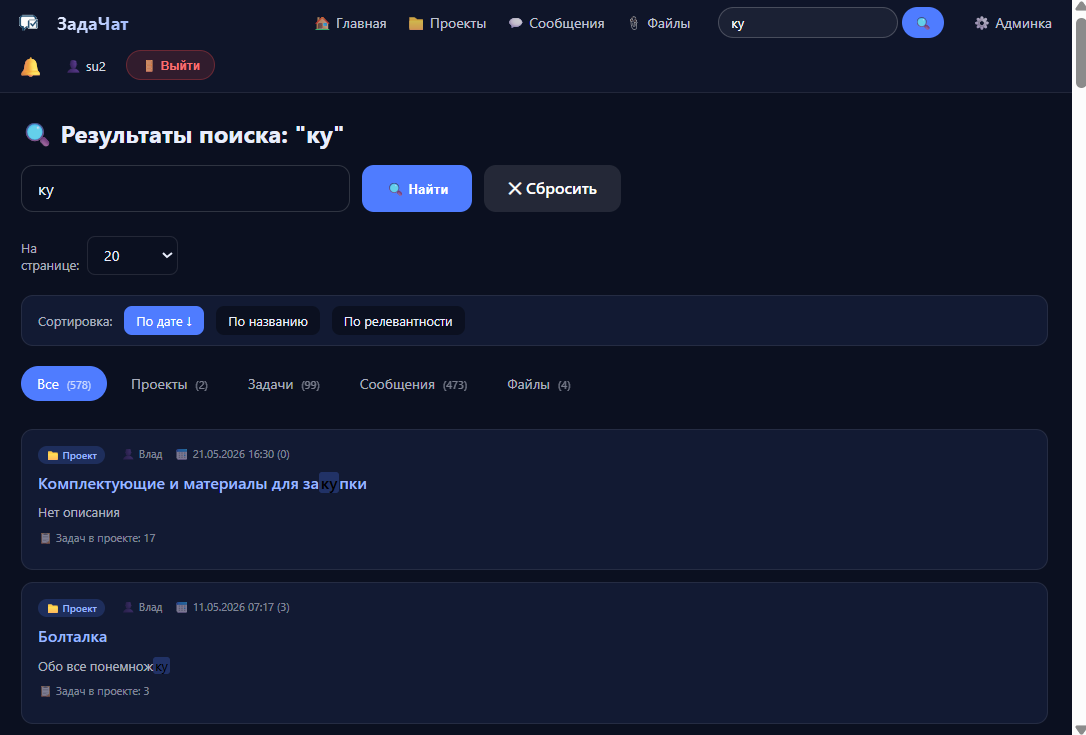Screen dimensions: 1086x735
Task: Open Проекты in navigation
Action: pyautogui.click(x=447, y=24)
